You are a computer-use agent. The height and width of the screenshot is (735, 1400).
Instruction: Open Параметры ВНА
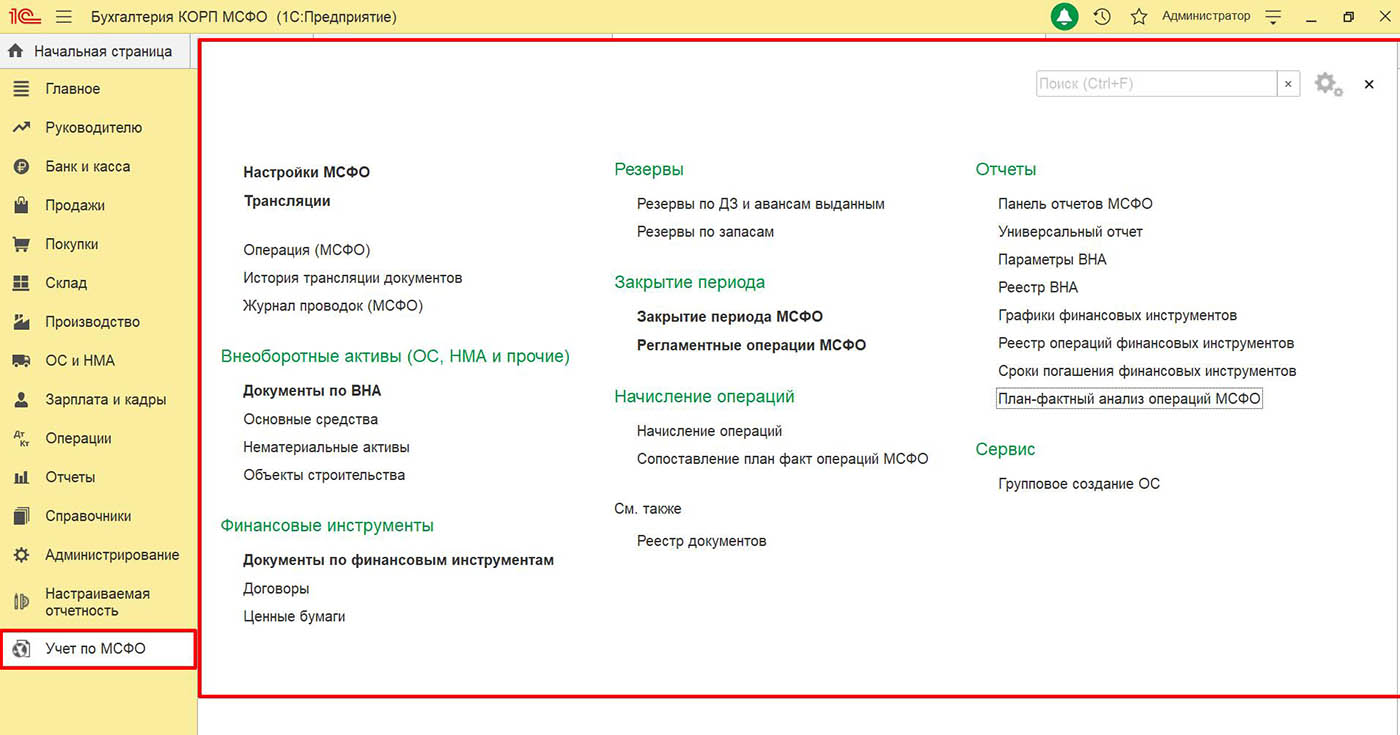coord(1052,259)
